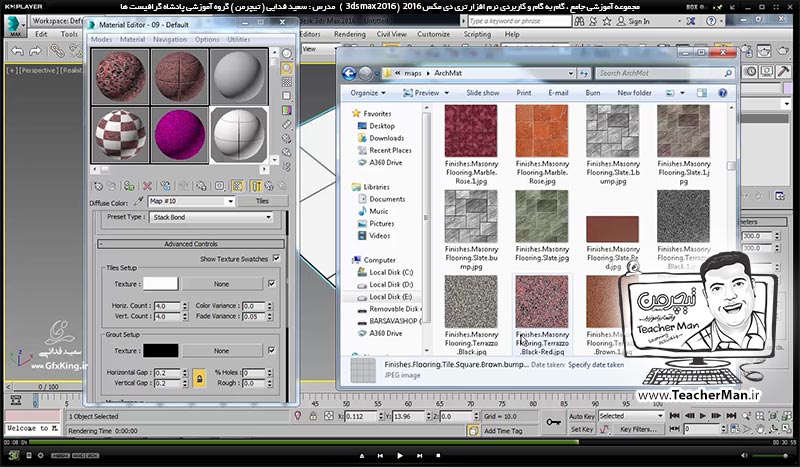Toggle the Tiles Setup texture map checkbox
This screenshot has height=467, width=800.
point(271,283)
